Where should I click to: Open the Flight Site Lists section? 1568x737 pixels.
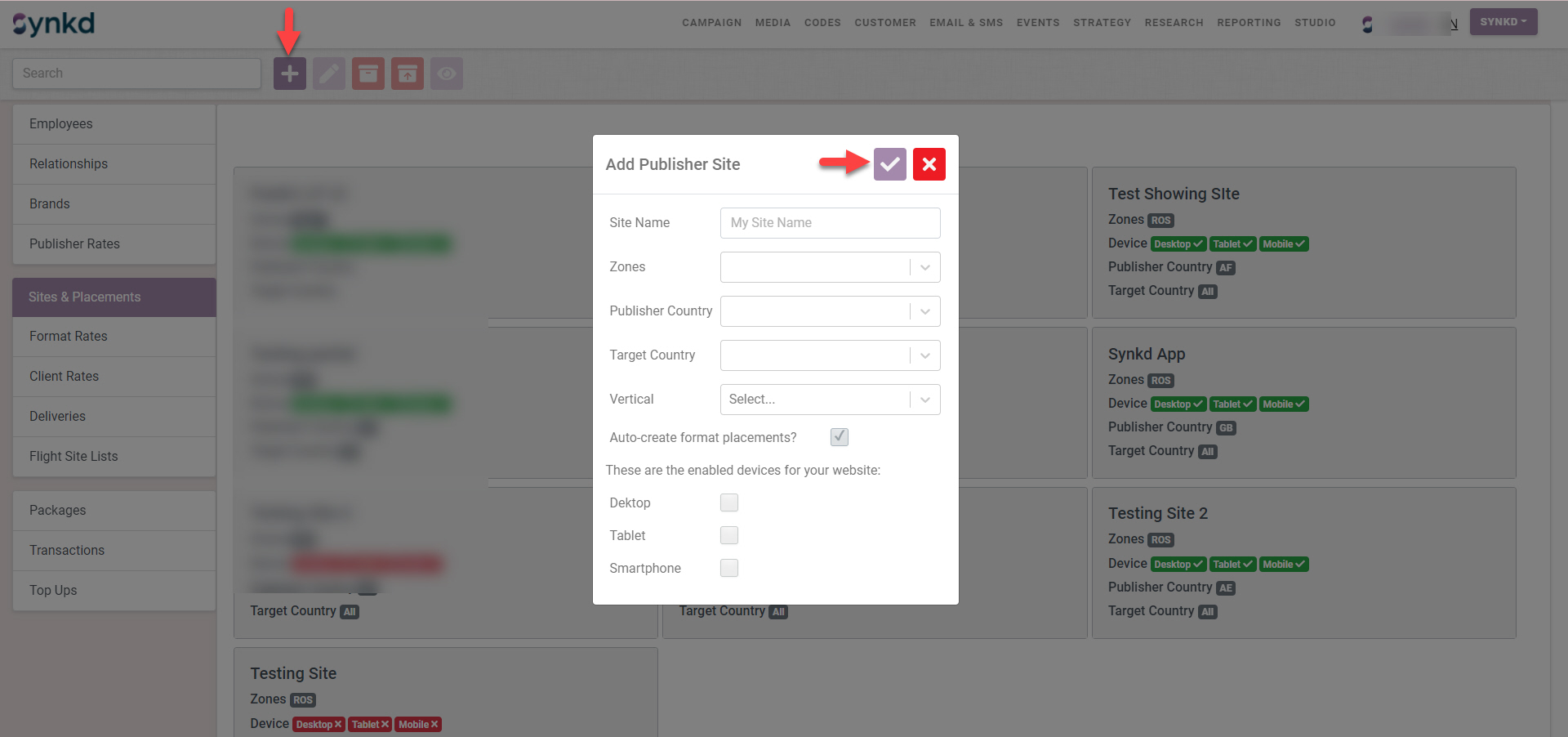[73, 456]
